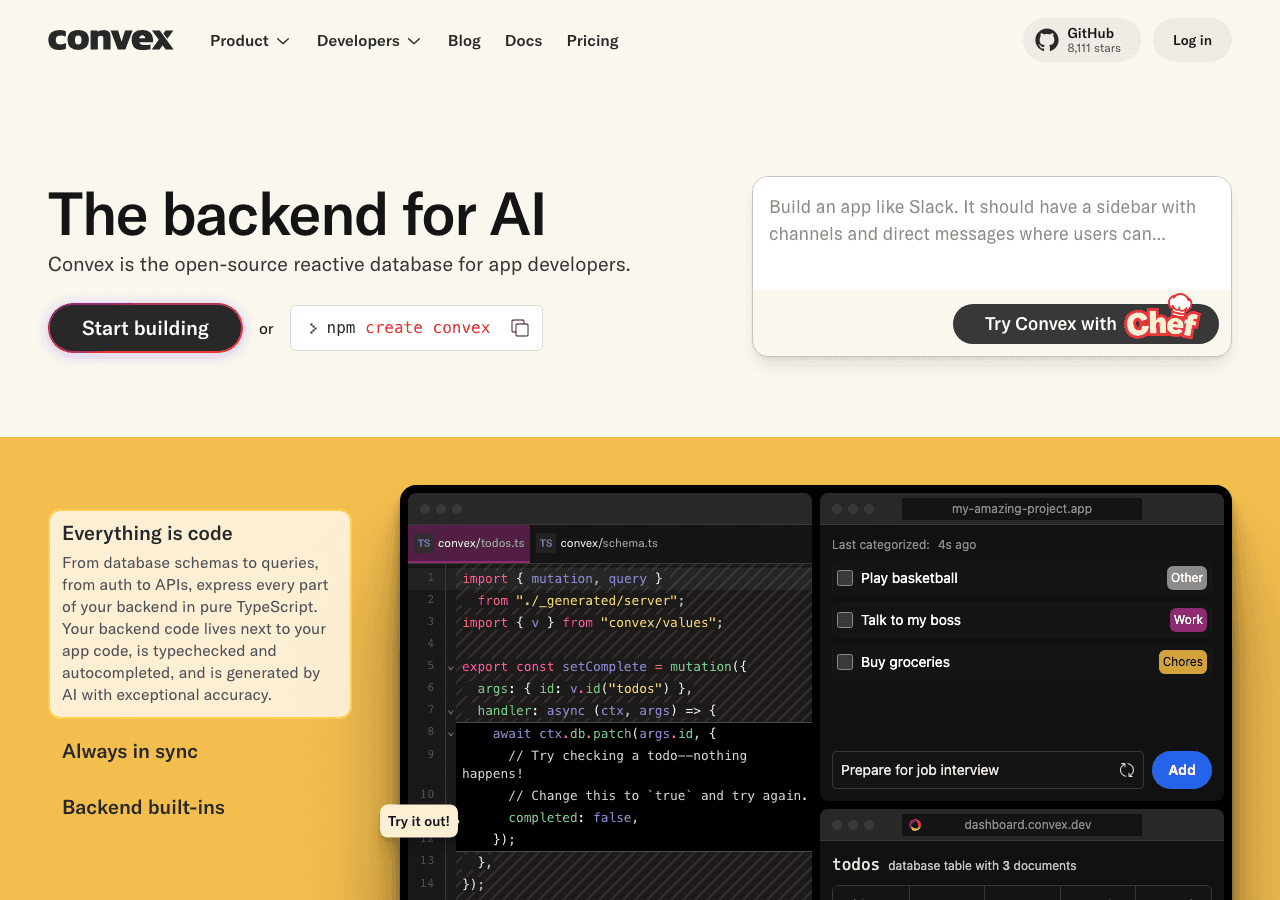Open the Developers dropdown menu
The height and width of the screenshot is (900, 1280).
tap(368, 41)
